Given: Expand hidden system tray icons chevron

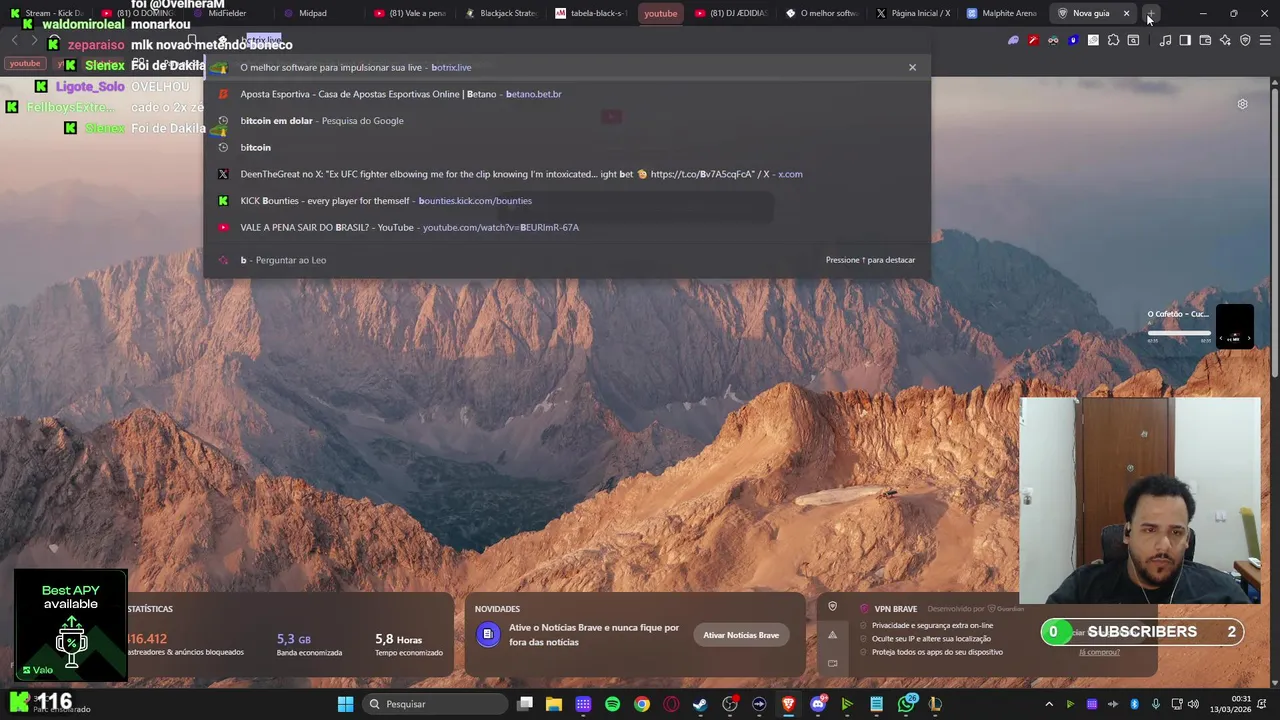Looking at the screenshot, I should [x=1048, y=704].
